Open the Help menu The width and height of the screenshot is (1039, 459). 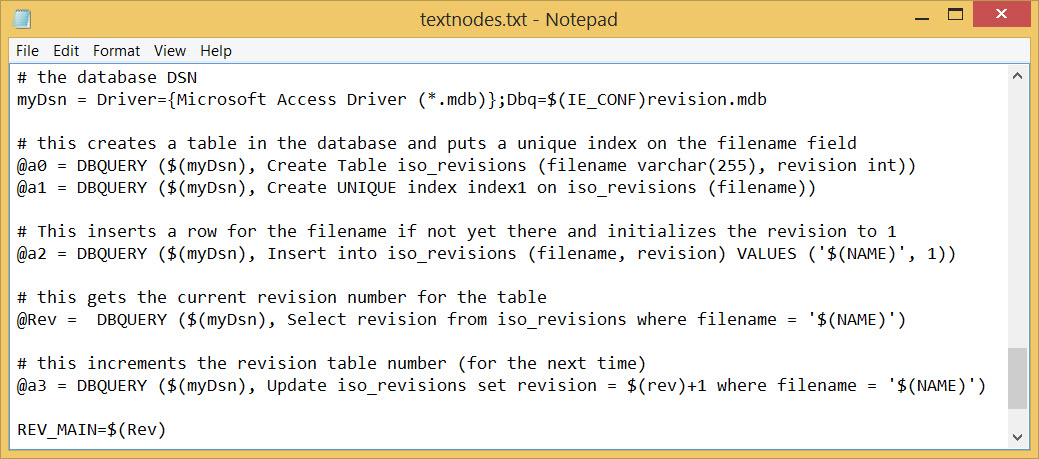(216, 51)
